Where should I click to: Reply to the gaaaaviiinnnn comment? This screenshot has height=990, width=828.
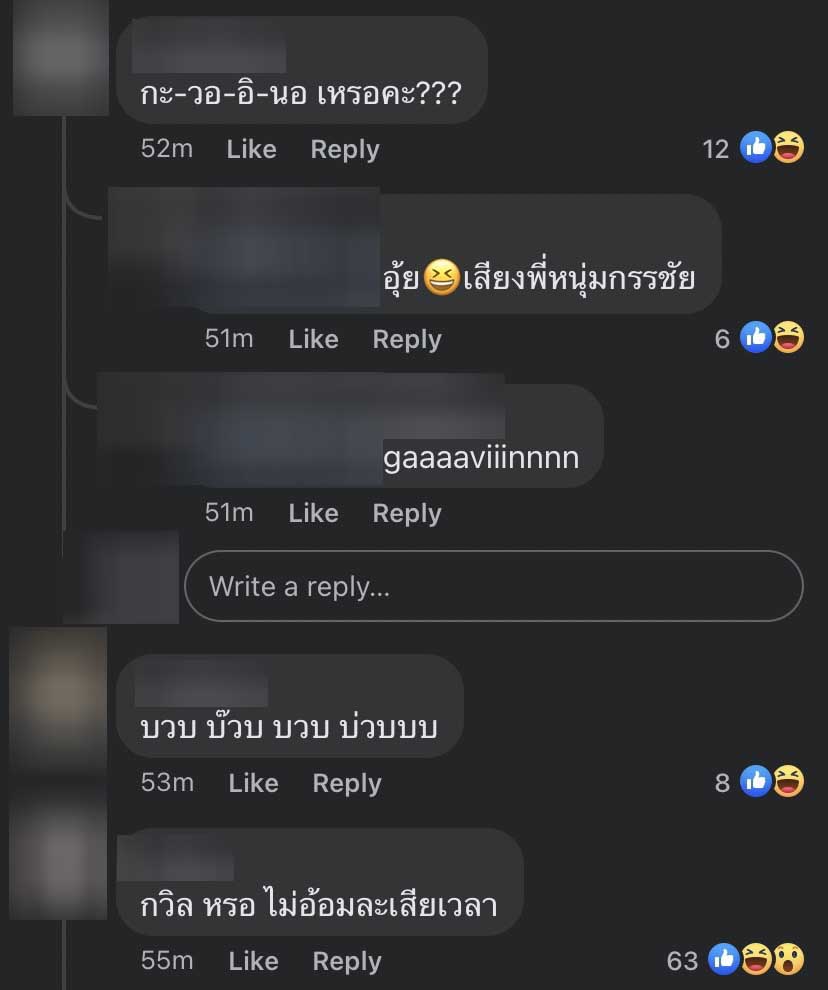point(407,514)
